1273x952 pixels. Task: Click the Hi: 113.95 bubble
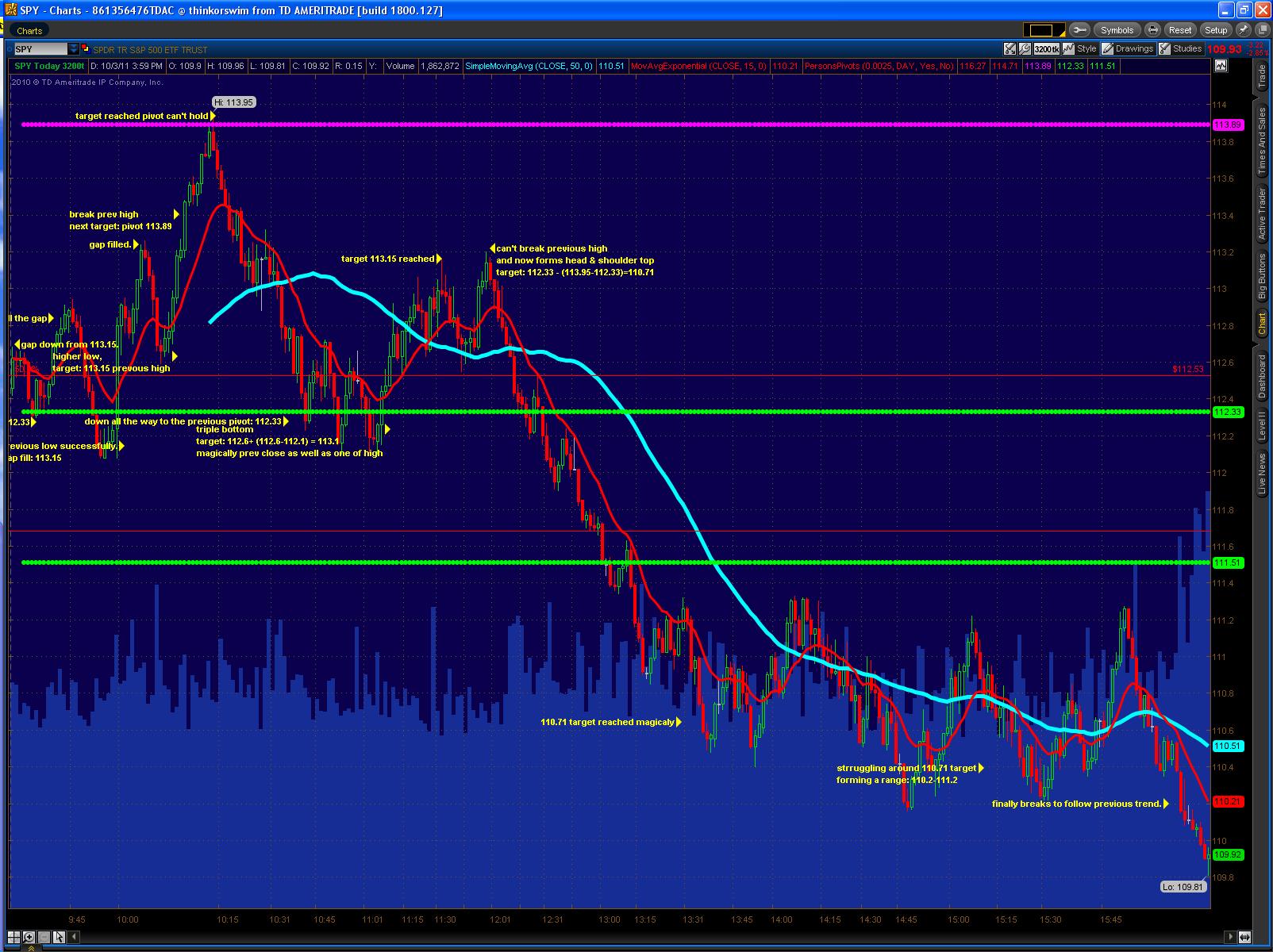234,102
